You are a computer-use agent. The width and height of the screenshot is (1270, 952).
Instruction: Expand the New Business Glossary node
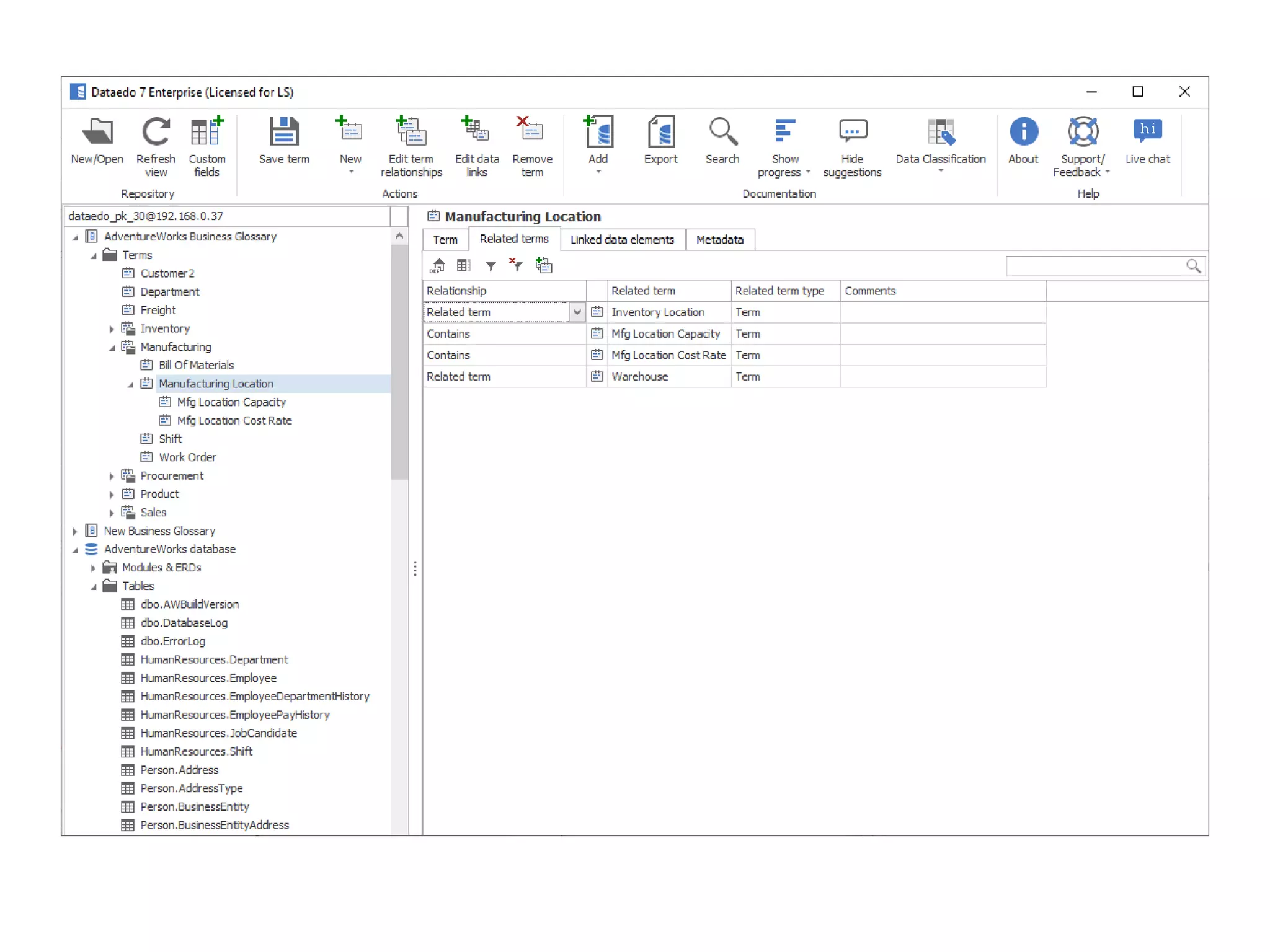75,531
